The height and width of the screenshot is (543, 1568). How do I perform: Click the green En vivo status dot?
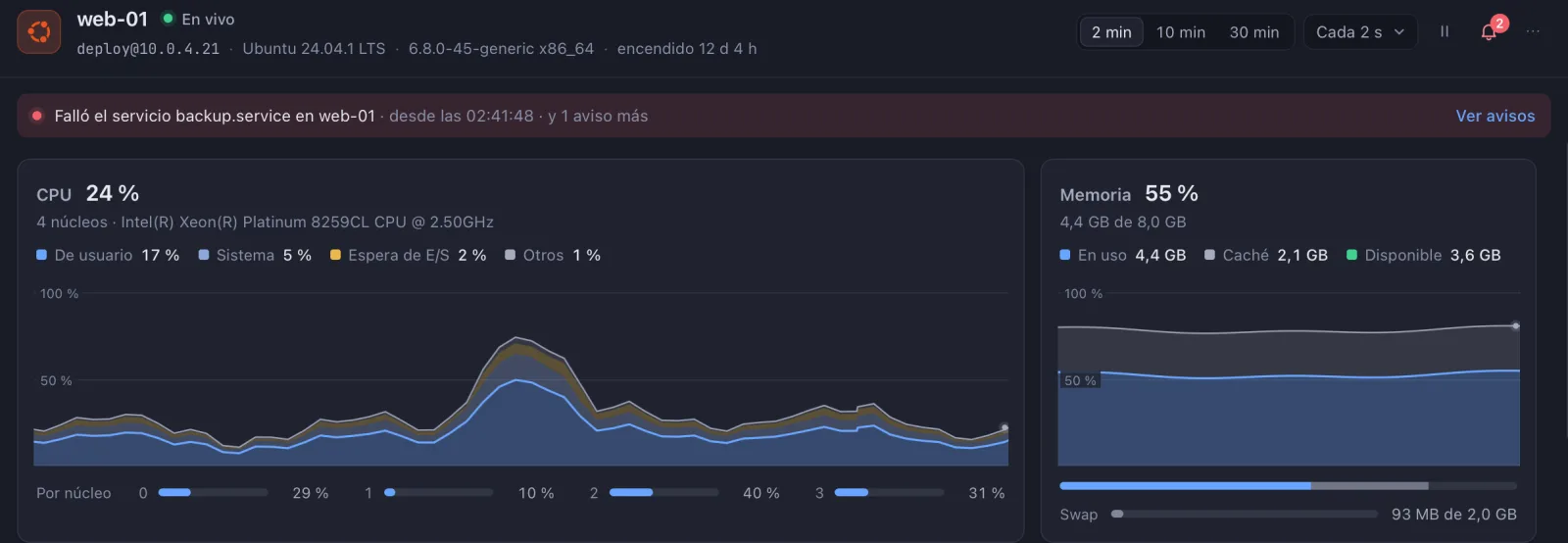pos(168,19)
